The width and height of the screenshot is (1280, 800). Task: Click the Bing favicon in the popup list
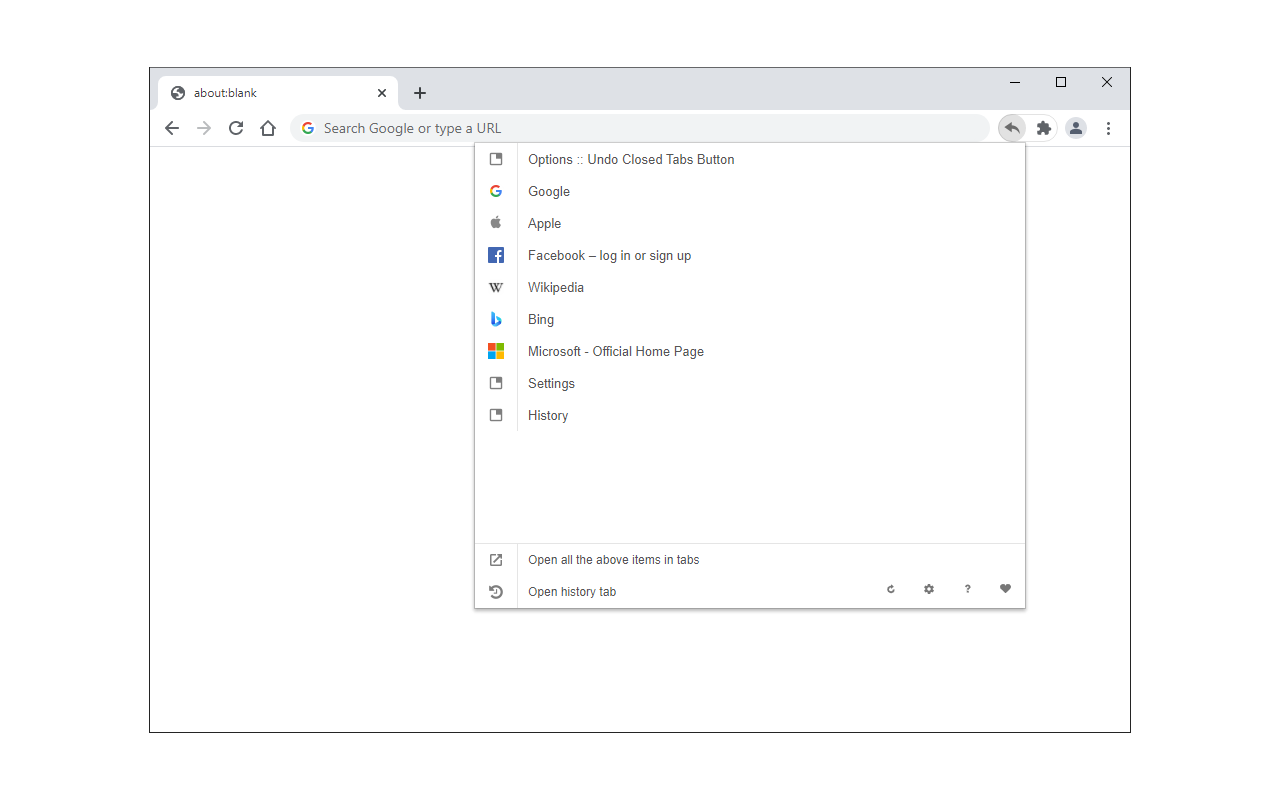point(496,319)
